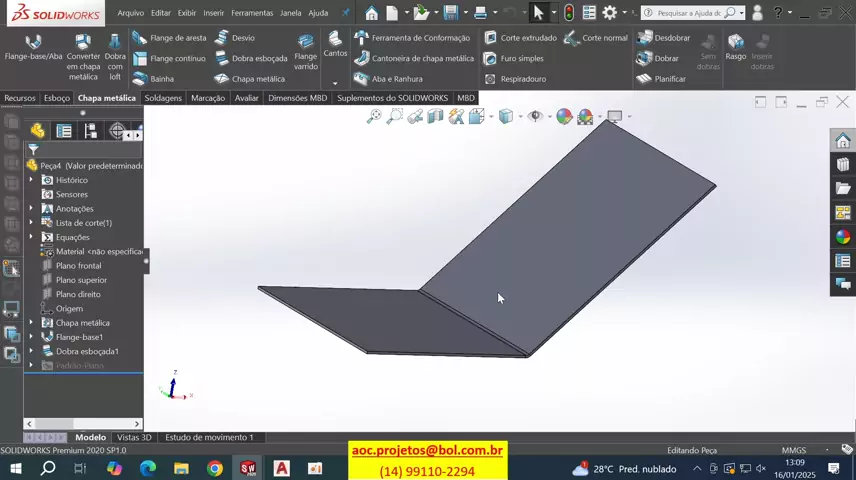The height and width of the screenshot is (480, 856).
Task: Open the Cantos dropdown arrow
Action: [x=335, y=83]
